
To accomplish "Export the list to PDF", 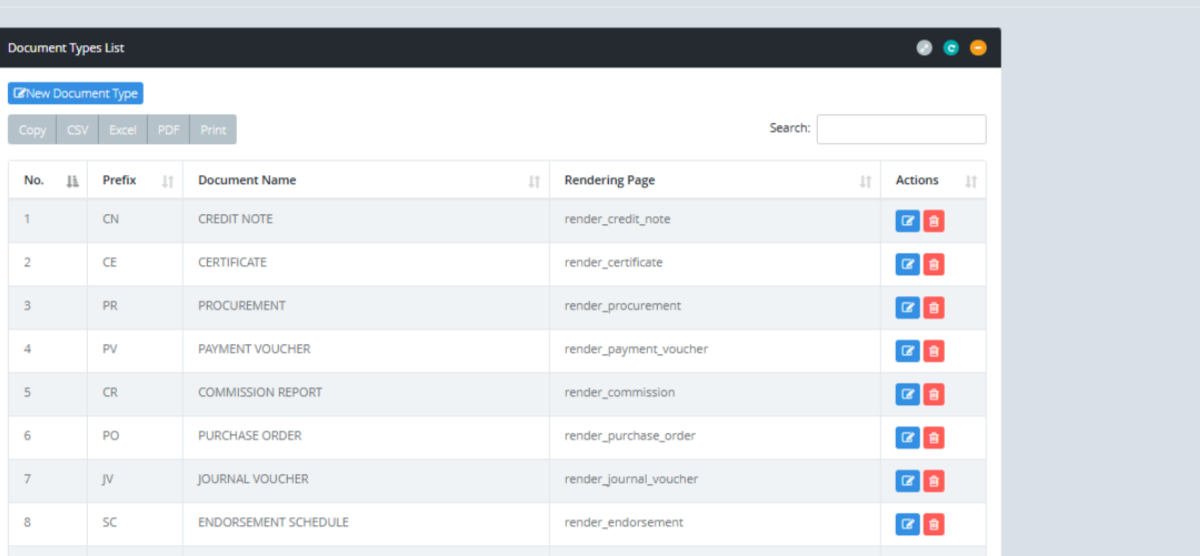I will click(168, 130).
